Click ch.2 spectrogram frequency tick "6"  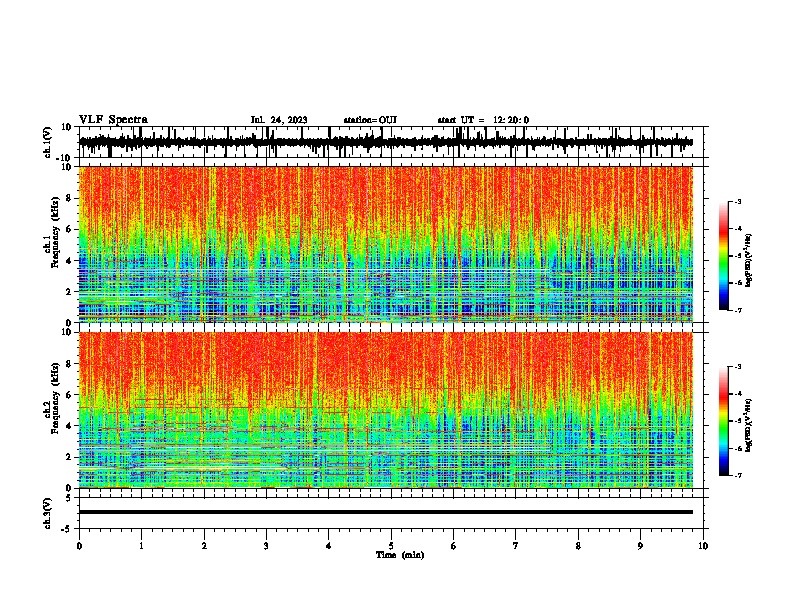coord(69,395)
